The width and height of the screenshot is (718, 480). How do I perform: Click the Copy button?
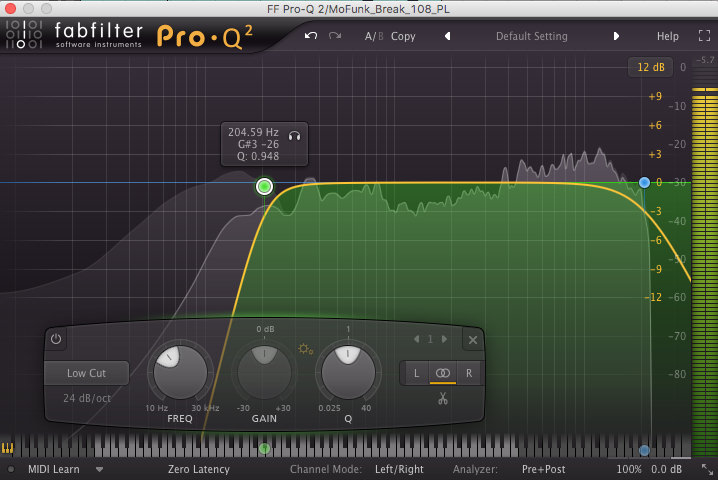[x=403, y=36]
